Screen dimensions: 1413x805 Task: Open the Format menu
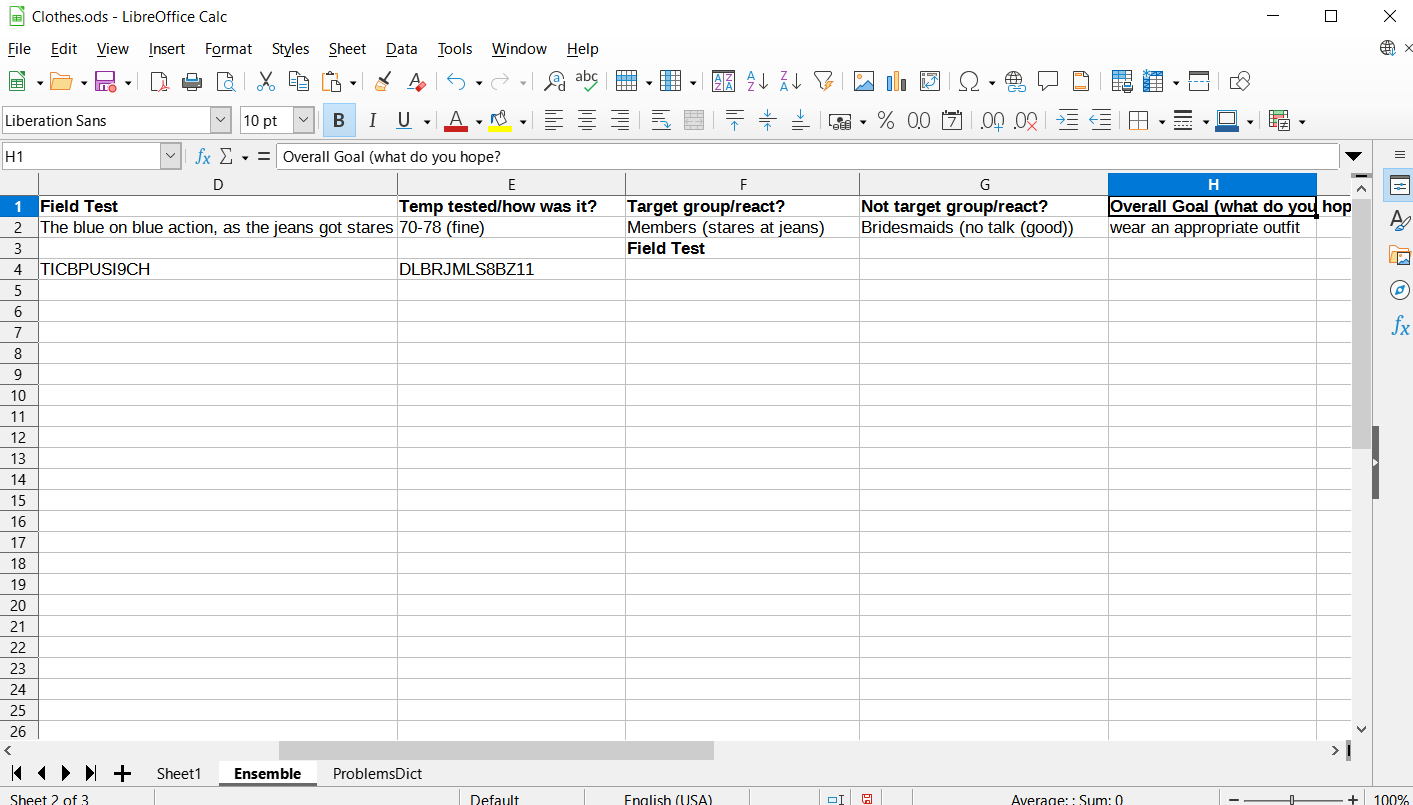(x=228, y=49)
